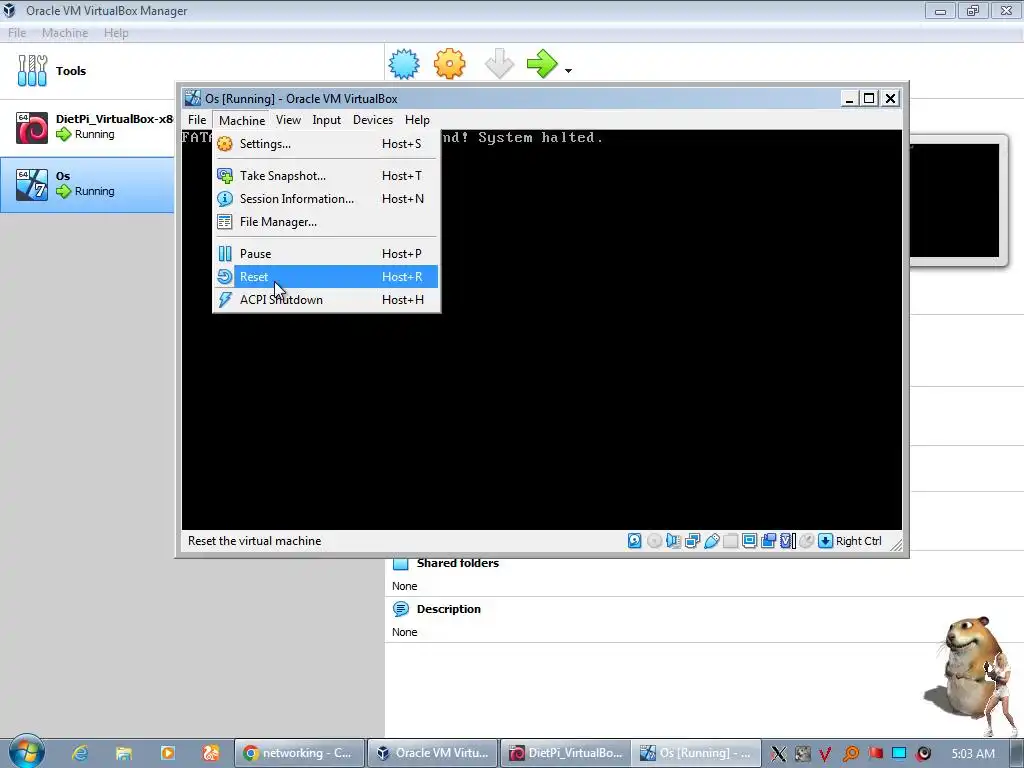Click the 5:03 AM system clock

point(973,754)
